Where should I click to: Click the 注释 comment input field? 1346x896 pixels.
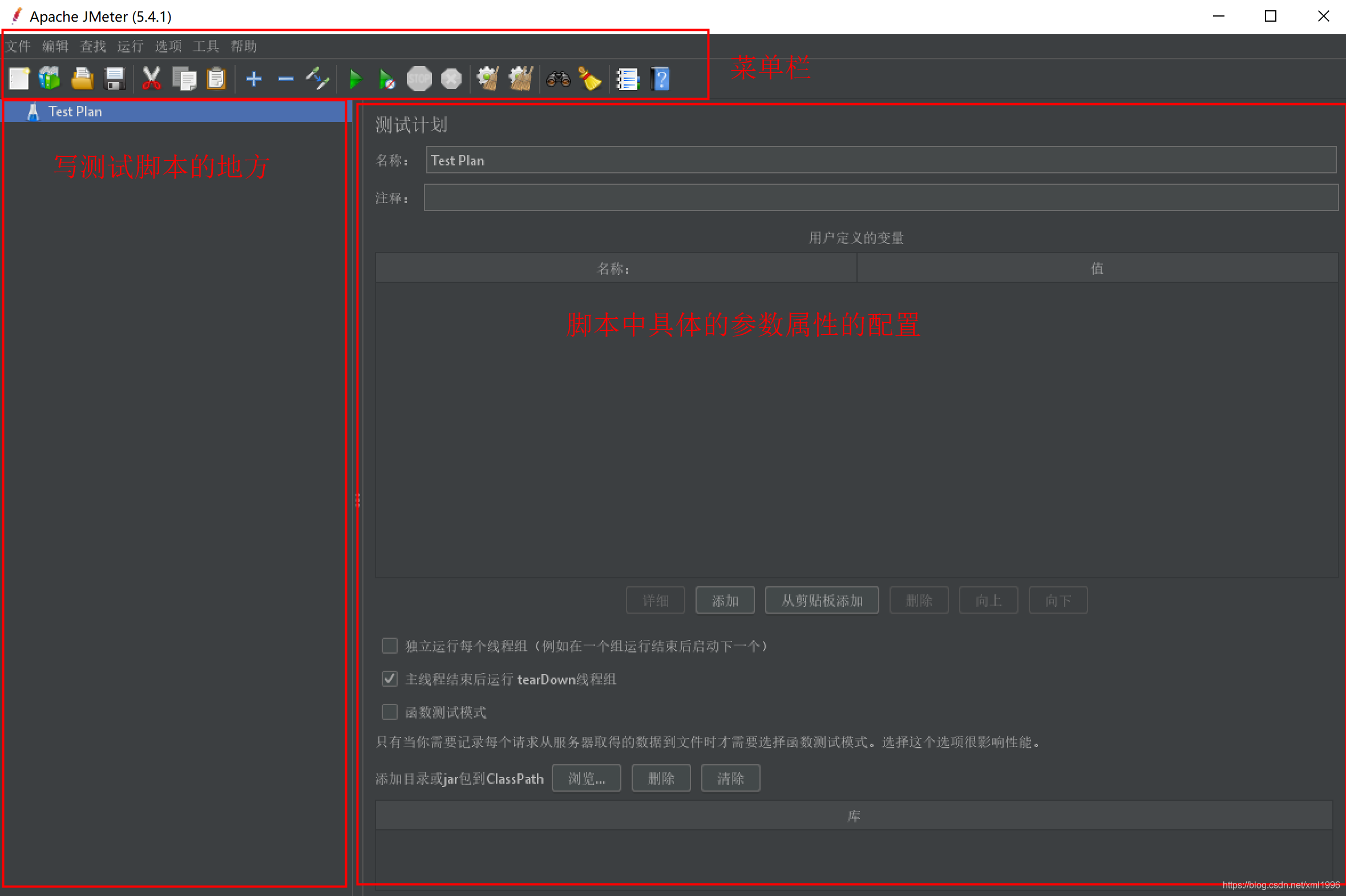(880, 198)
